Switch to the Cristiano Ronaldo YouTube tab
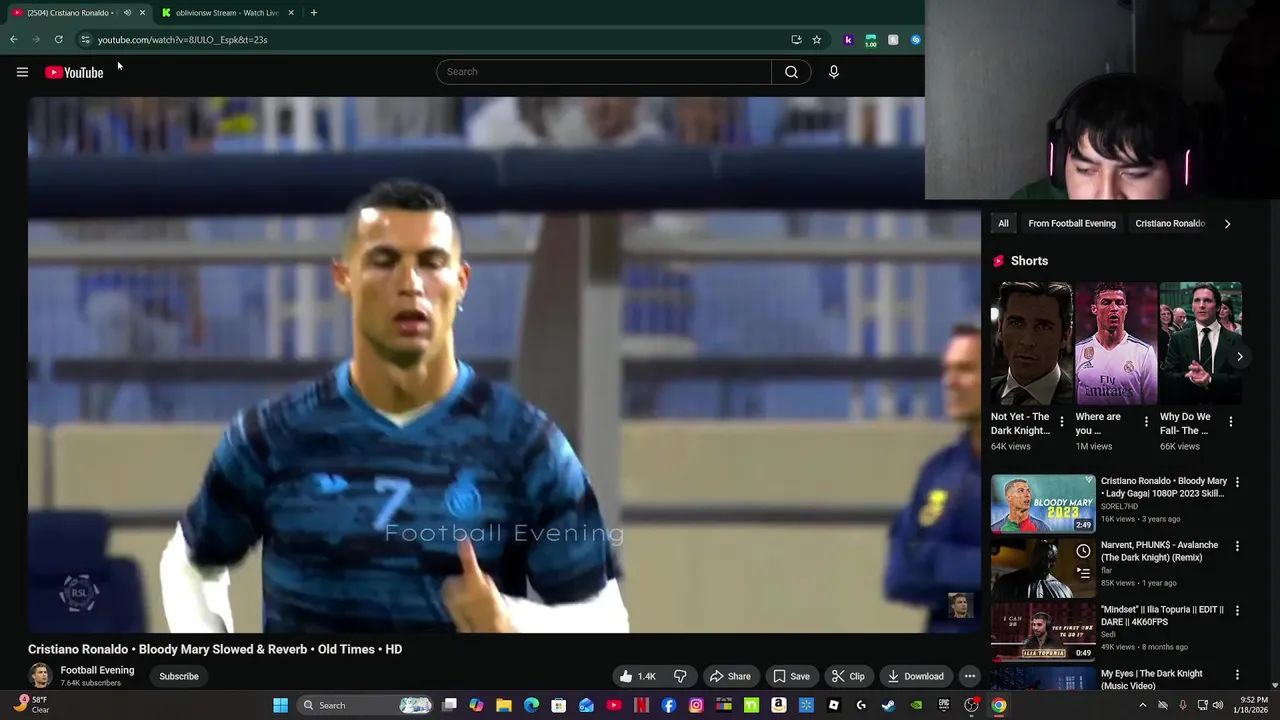This screenshot has height=720, width=1280. click(70, 13)
